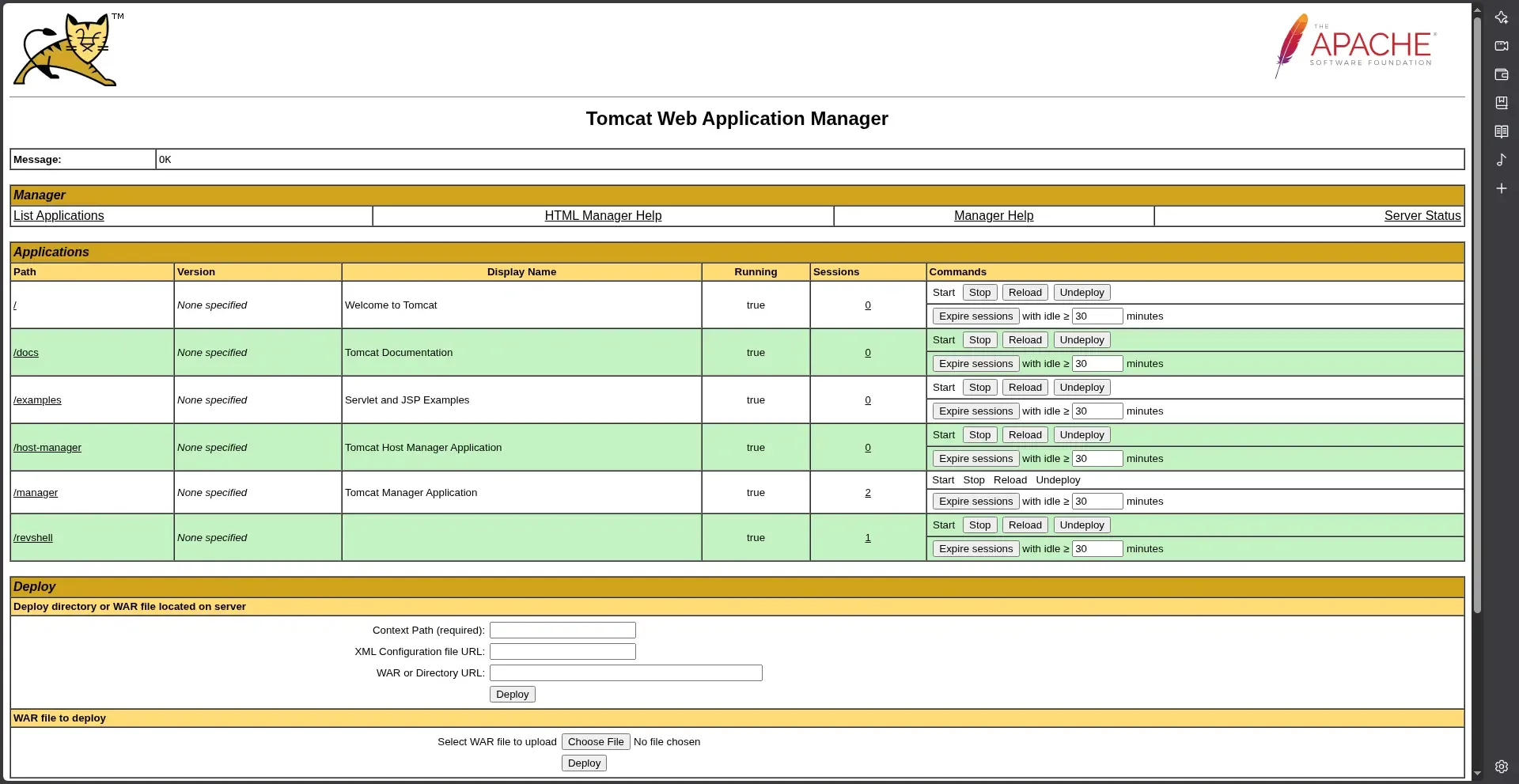
Task: Expire sessions for /host-manager
Action: coord(975,459)
